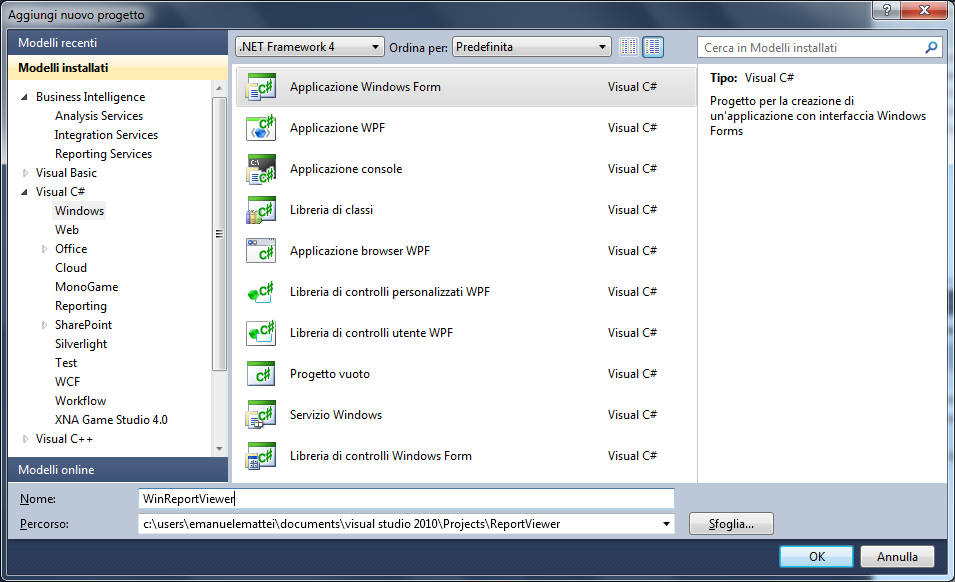
Task: Click the Libreria di classi template icon
Action: (261, 210)
